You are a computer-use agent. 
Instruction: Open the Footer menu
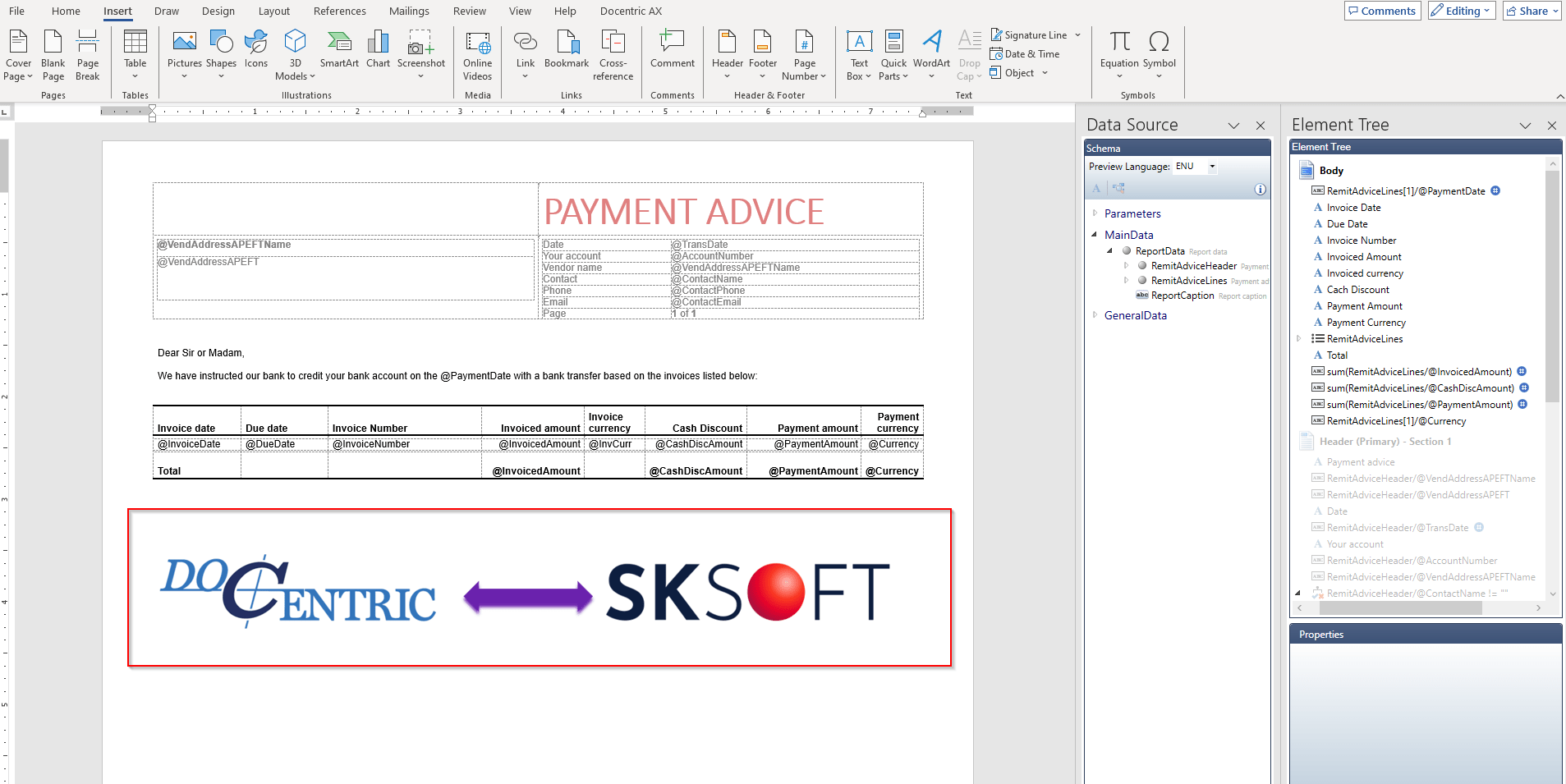762,55
